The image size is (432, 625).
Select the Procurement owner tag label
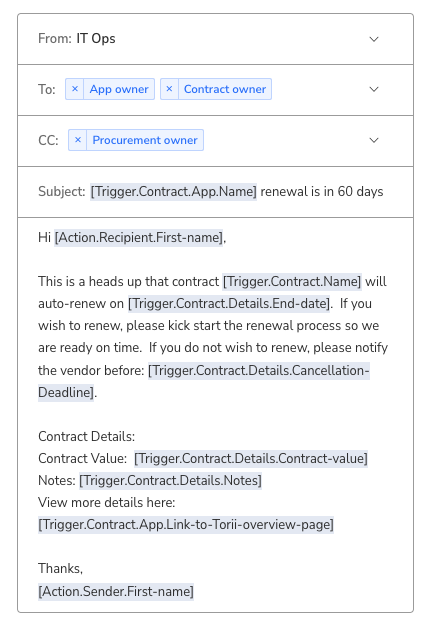tap(145, 140)
